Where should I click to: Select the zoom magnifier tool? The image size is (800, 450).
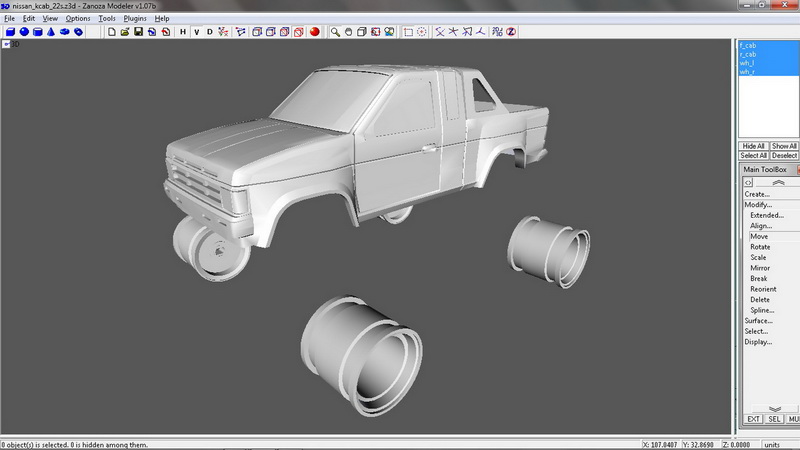[334, 32]
